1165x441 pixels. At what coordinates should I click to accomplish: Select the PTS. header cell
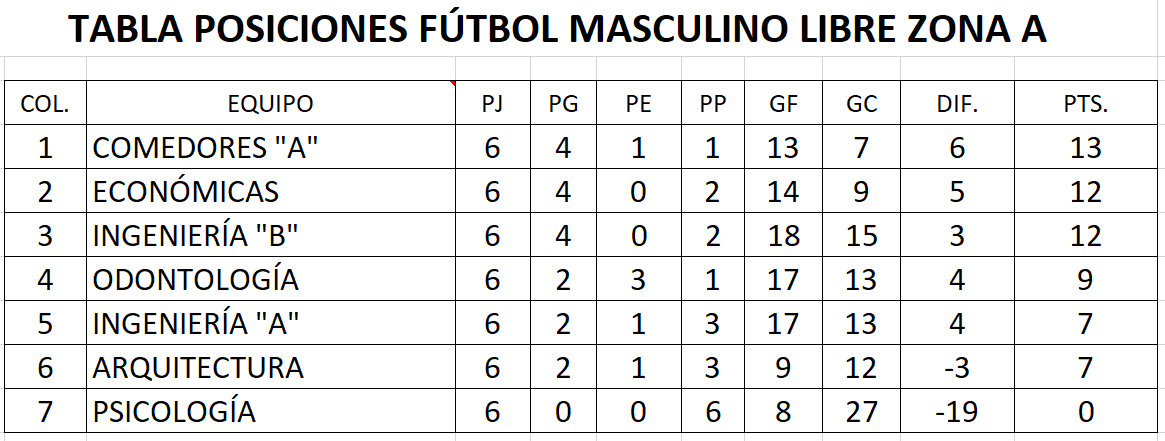click(x=1085, y=103)
